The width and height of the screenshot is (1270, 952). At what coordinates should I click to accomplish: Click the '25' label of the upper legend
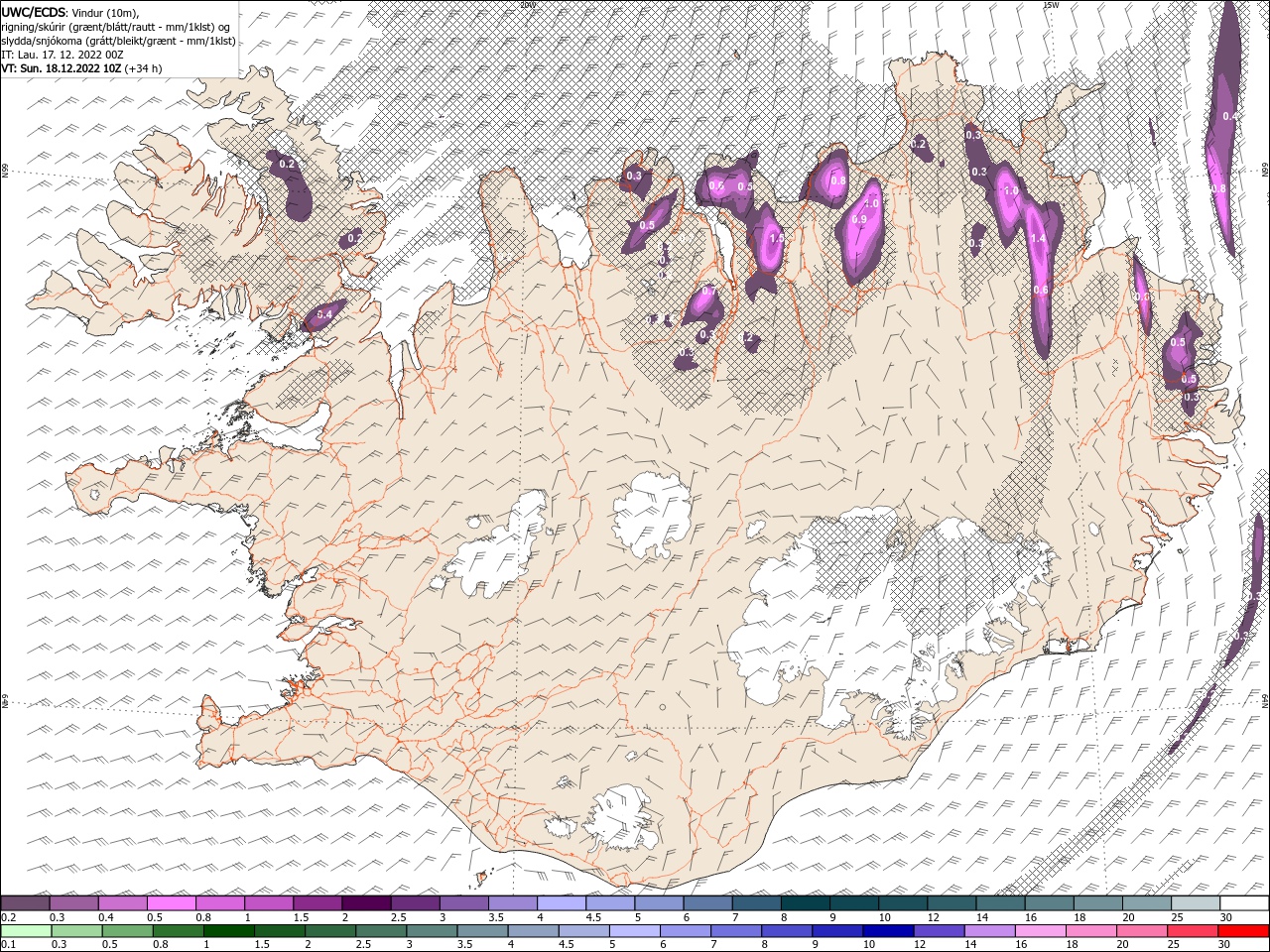1177,917
